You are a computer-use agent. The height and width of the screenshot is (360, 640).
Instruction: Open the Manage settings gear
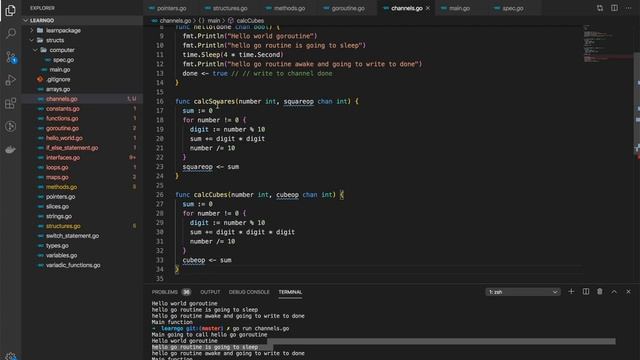pyautogui.click(x=11, y=356)
